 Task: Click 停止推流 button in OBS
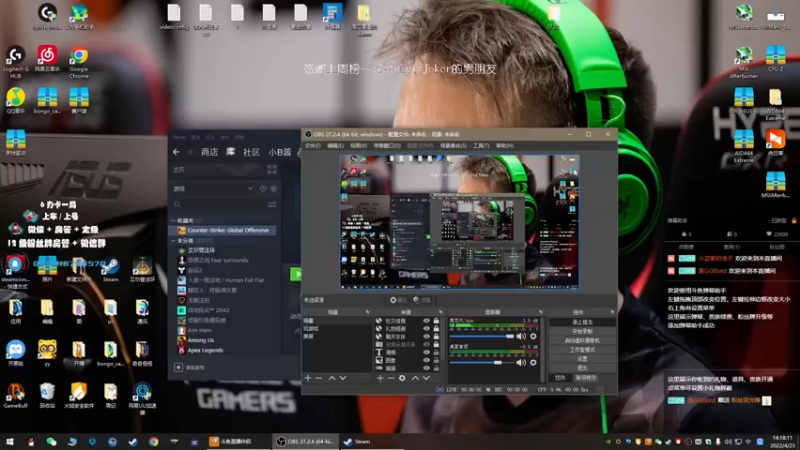point(582,322)
